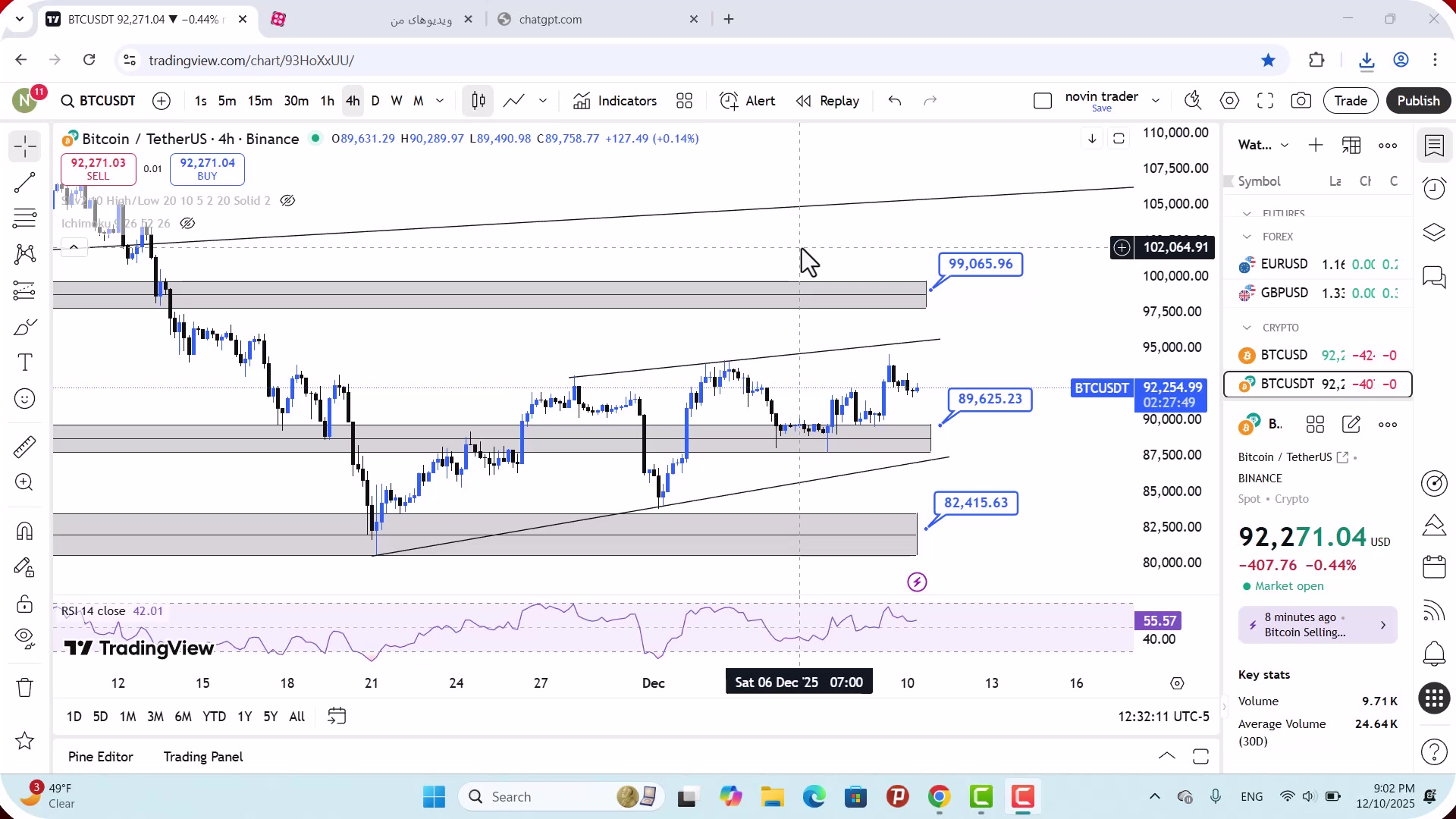Add symbol to watchlist
The width and height of the screenshot is (1456, 819).
coord(1316,146)
